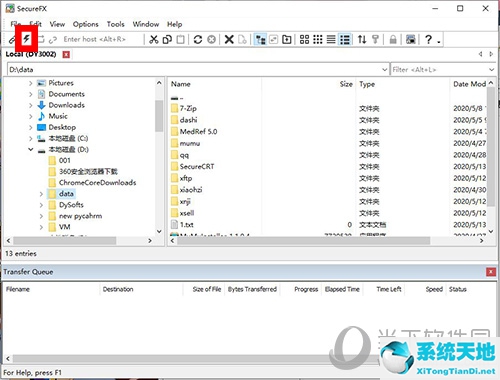Click the Enter host input field
The width and height of the screenshot is (500, 380).
coord(102,39)
